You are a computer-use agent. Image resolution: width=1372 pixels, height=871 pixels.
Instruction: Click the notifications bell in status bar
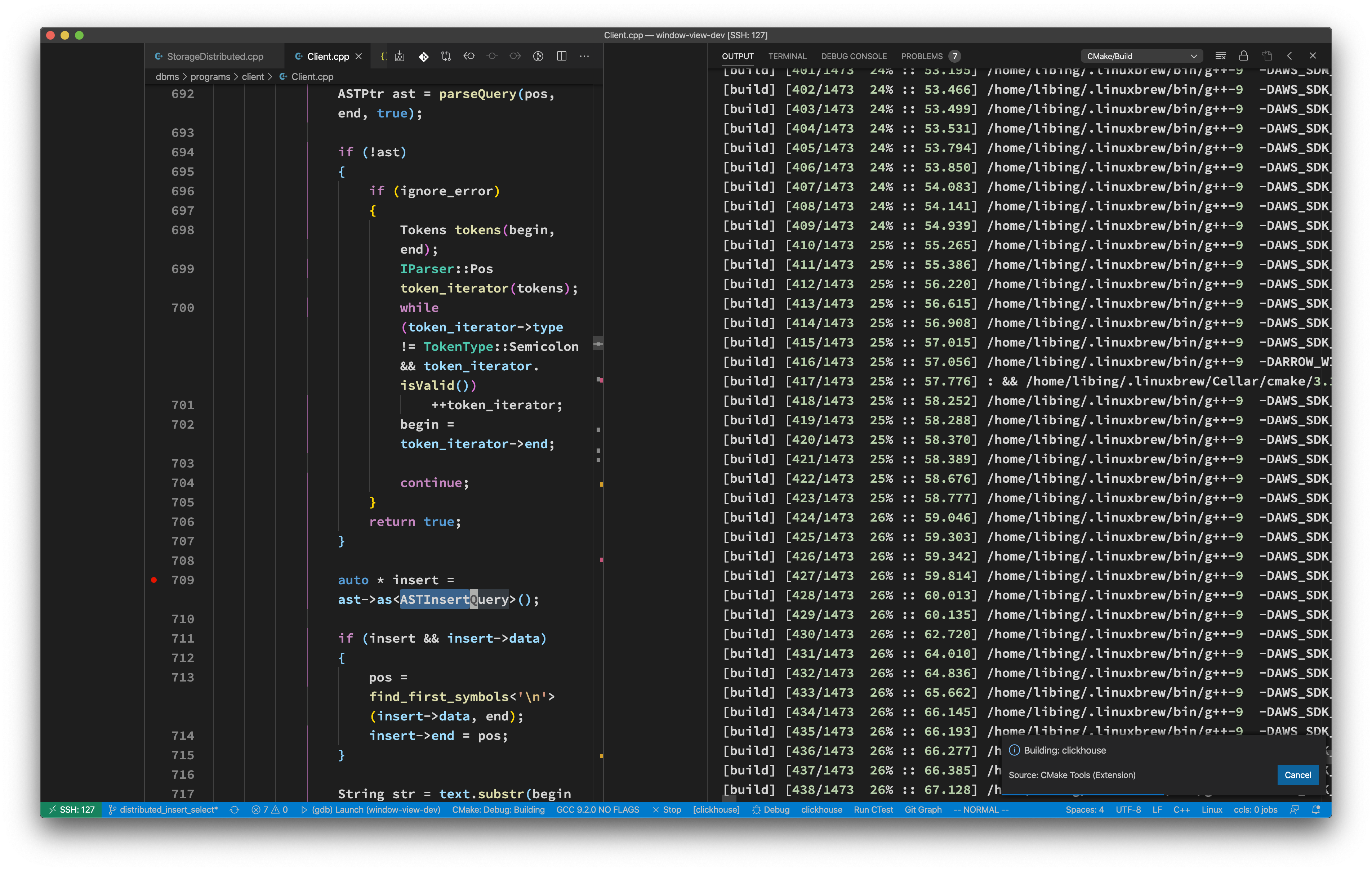1315,809
